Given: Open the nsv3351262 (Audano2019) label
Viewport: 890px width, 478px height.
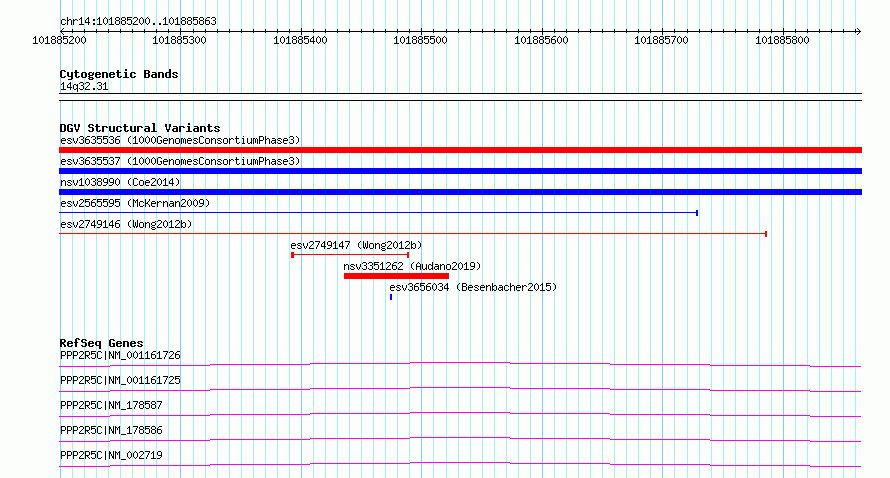Looking at the screenshot, I should (x=412, y=266).
